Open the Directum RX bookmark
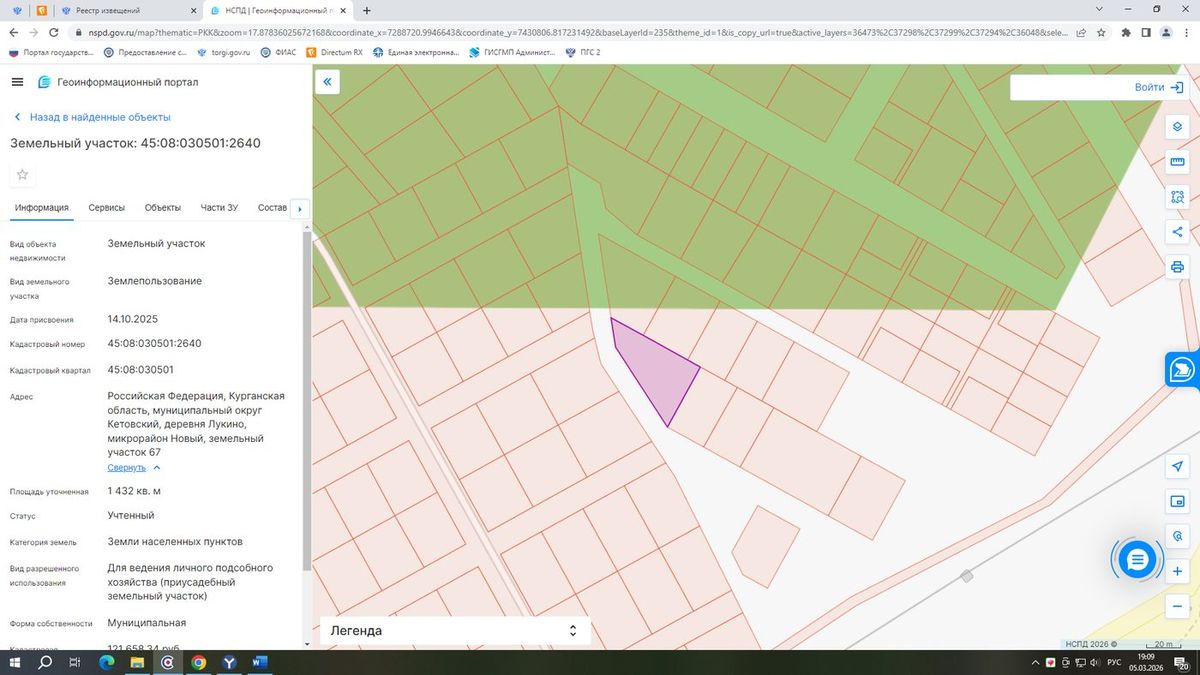 (x=335, y=52)
